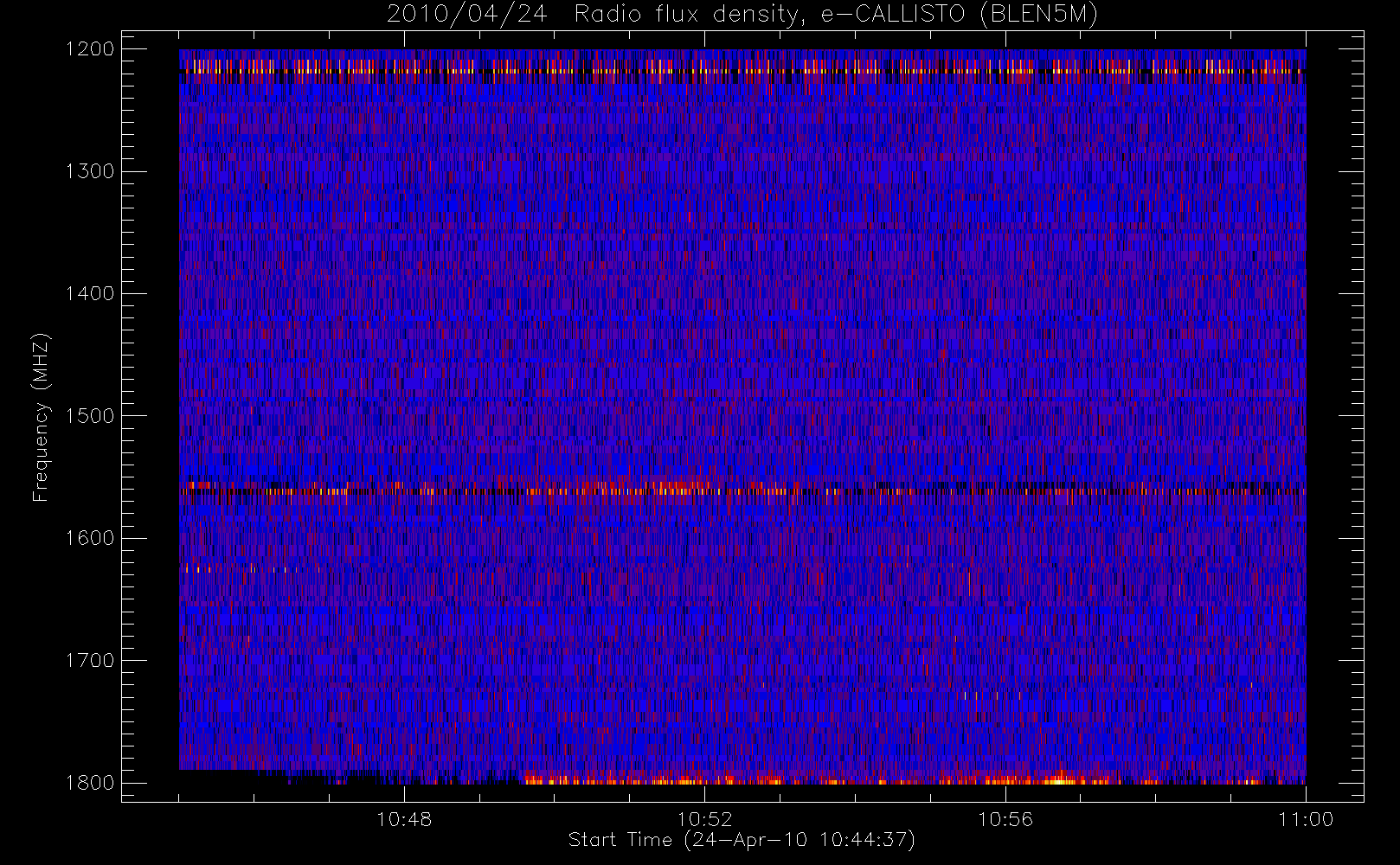Viewport: 1400px width, 865px height.
Task: Click the 'Start Time (24-Apr-10 10:44:37)' label
Action: [x=742, y=840]
